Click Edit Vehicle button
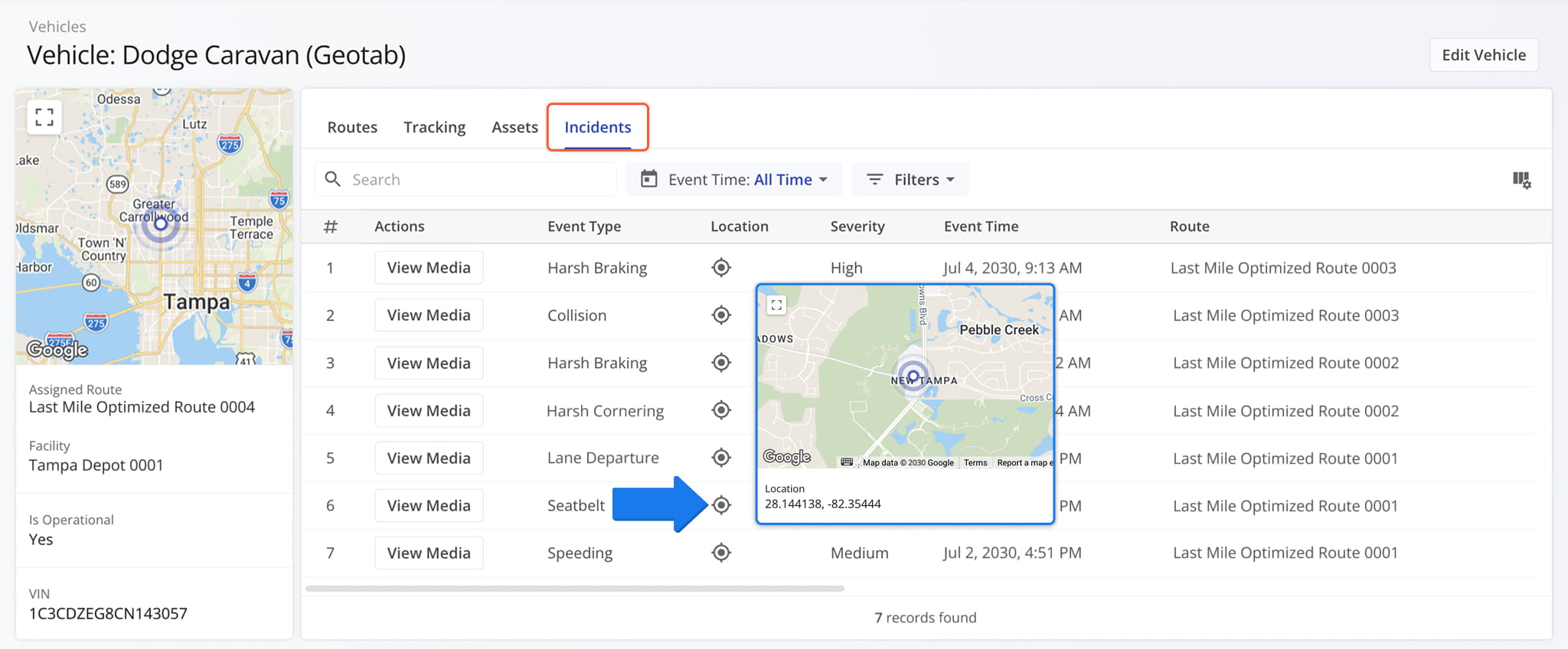This screenshot has height=649, width=1568. click(x=1484, y=55)
